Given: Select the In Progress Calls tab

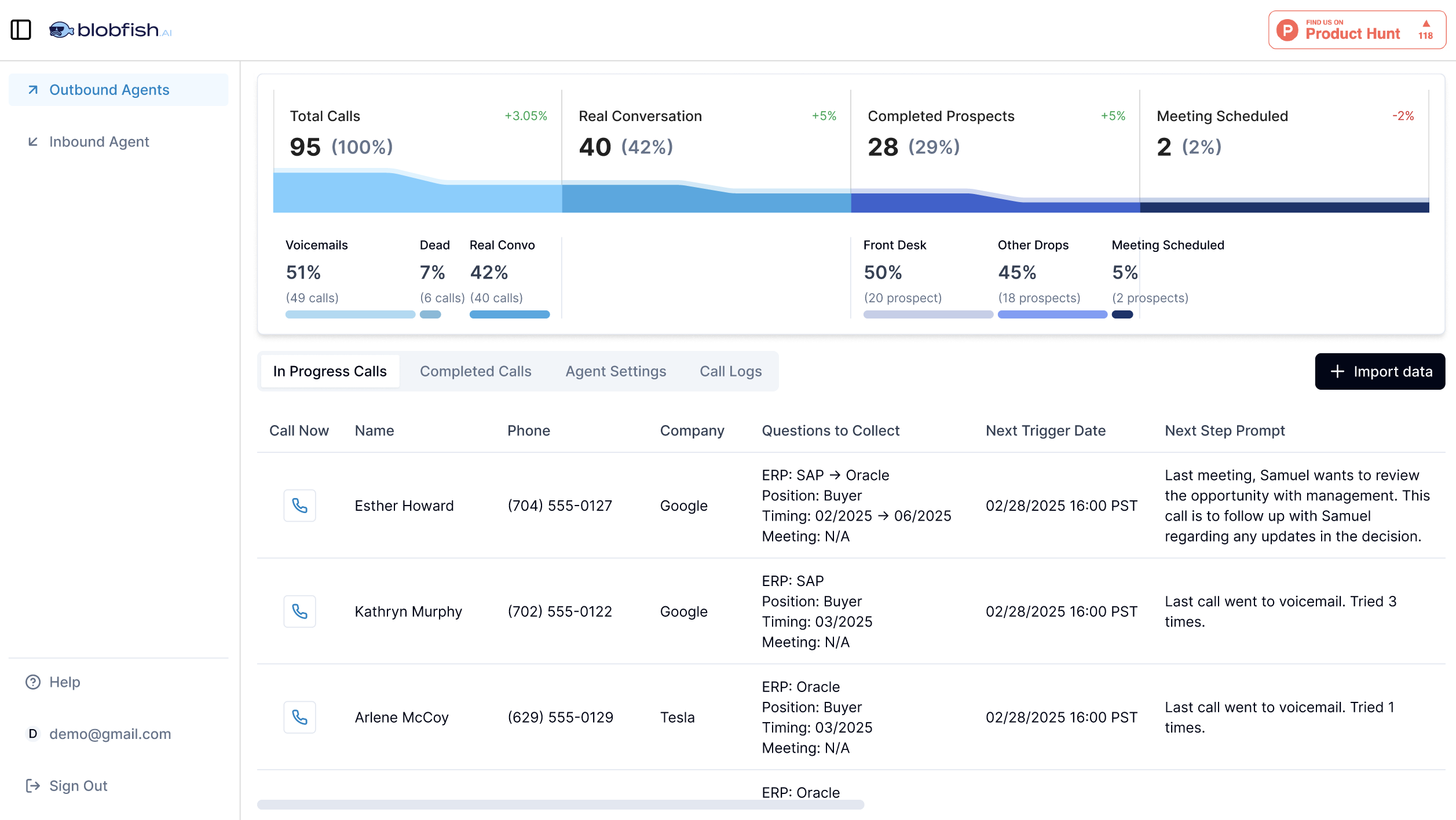Looking at the screenshot, I should 330,371.
